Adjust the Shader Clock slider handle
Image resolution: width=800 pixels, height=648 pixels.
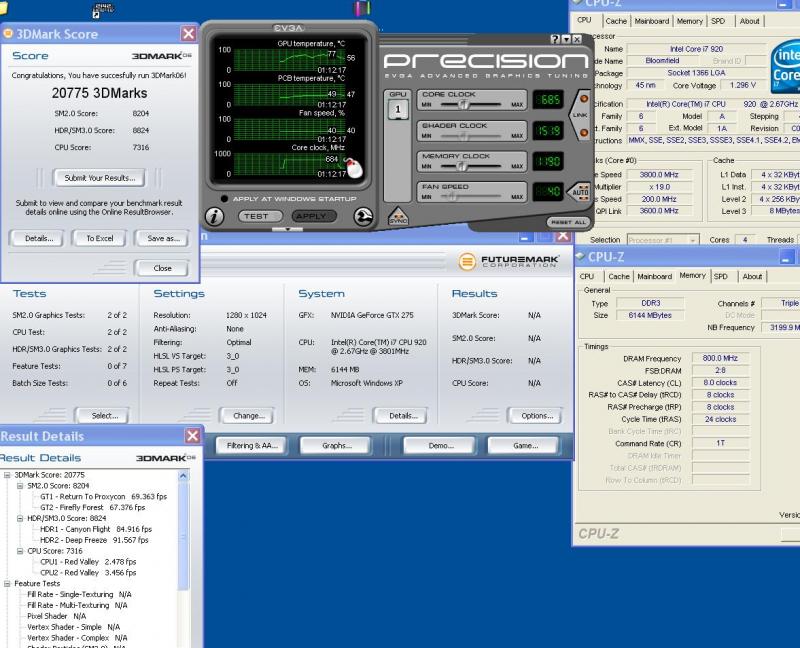tap(463, 136)
